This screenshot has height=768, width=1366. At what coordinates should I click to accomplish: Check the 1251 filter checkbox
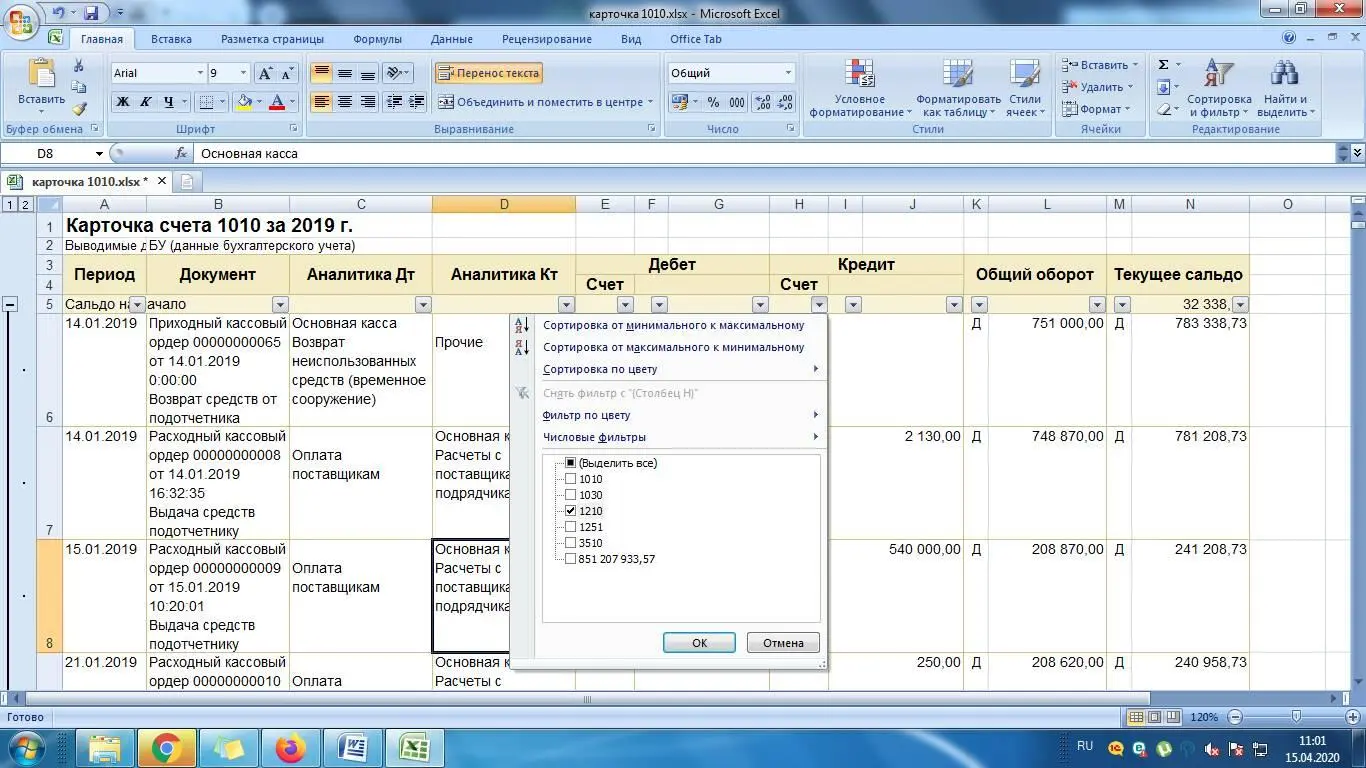click(571, 527)
